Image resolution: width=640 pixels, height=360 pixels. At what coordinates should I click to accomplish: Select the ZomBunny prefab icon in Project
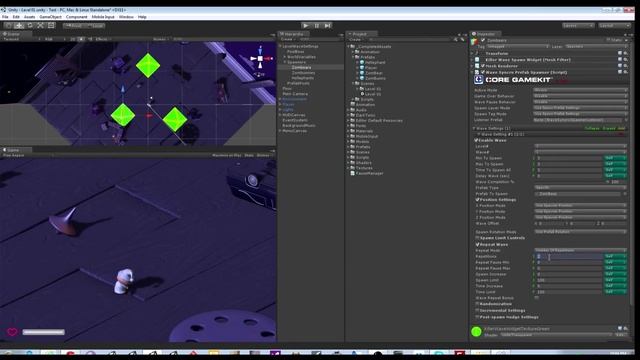(x=362, y=78)
